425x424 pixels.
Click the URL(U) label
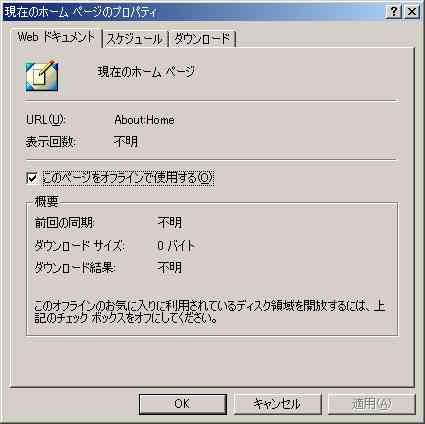[46, 120]
